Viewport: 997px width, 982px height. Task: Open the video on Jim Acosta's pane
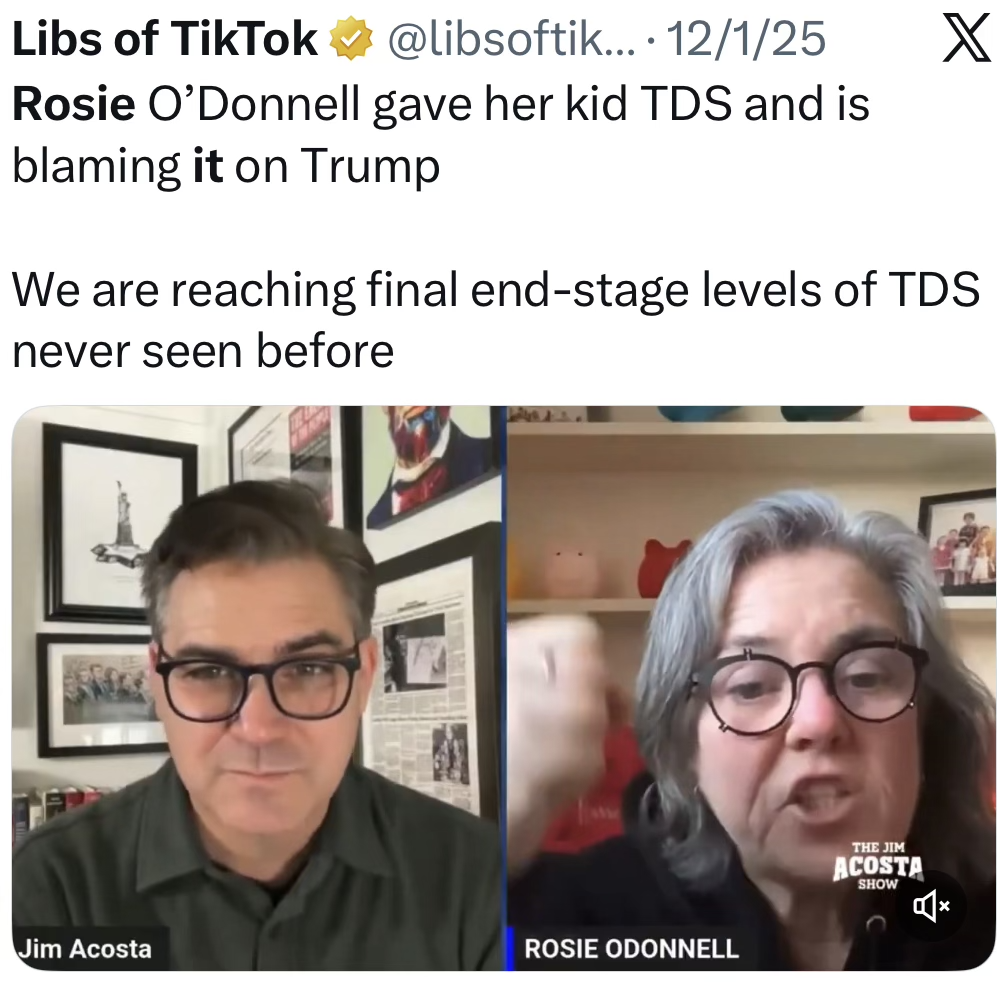click(259, 688)
